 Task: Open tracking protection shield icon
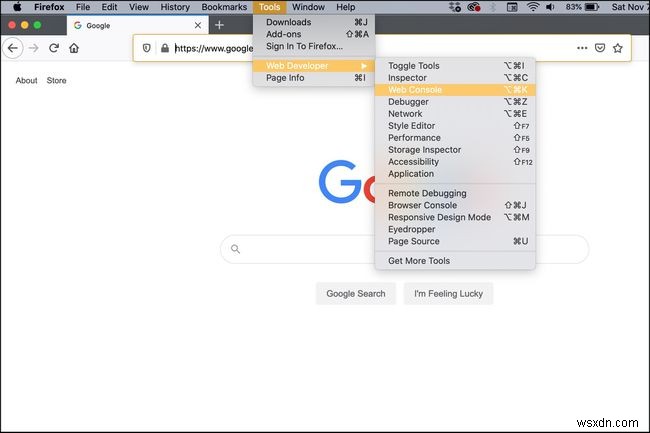coord(146,48)
